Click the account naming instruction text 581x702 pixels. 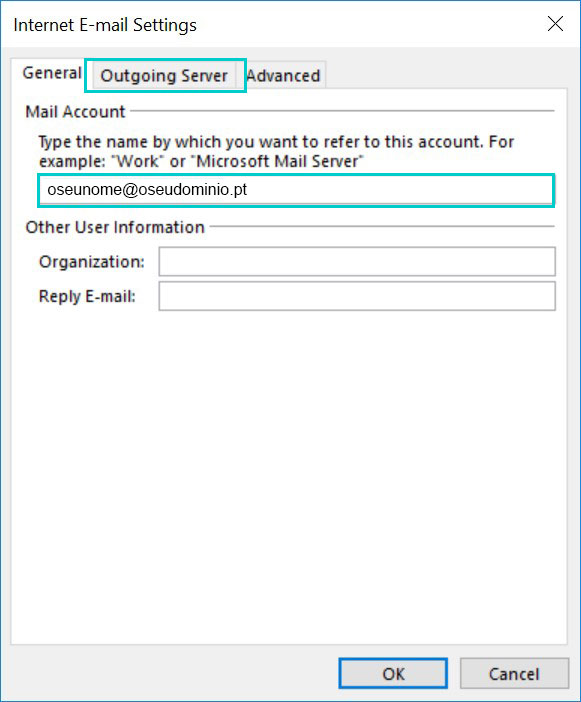[276, 151]
